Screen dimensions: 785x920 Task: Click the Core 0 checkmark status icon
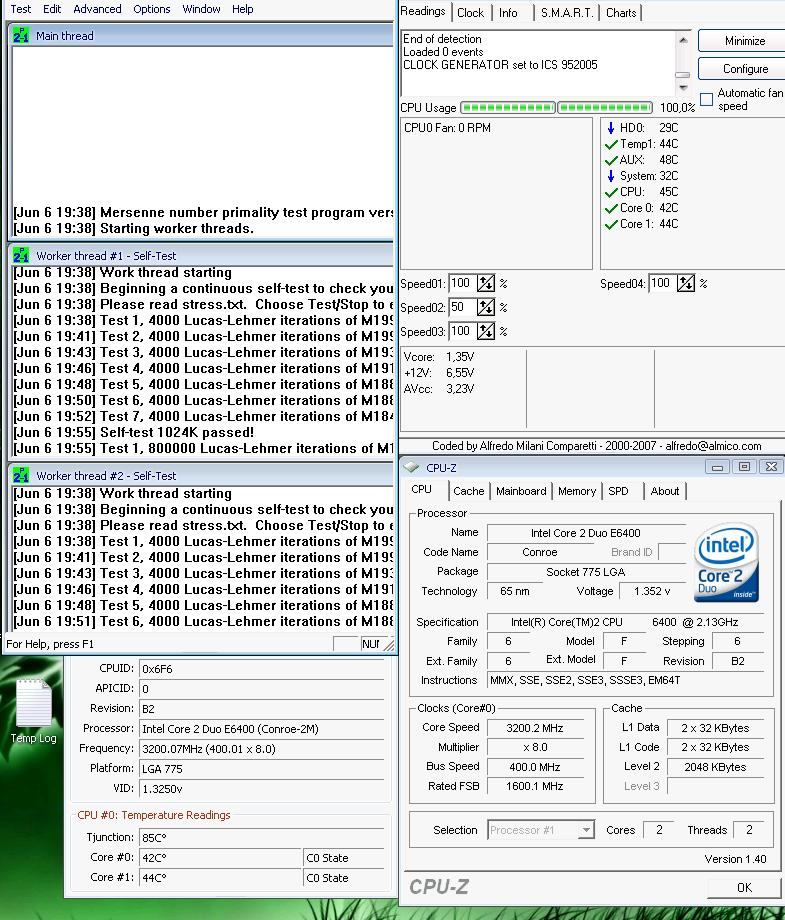611,208
